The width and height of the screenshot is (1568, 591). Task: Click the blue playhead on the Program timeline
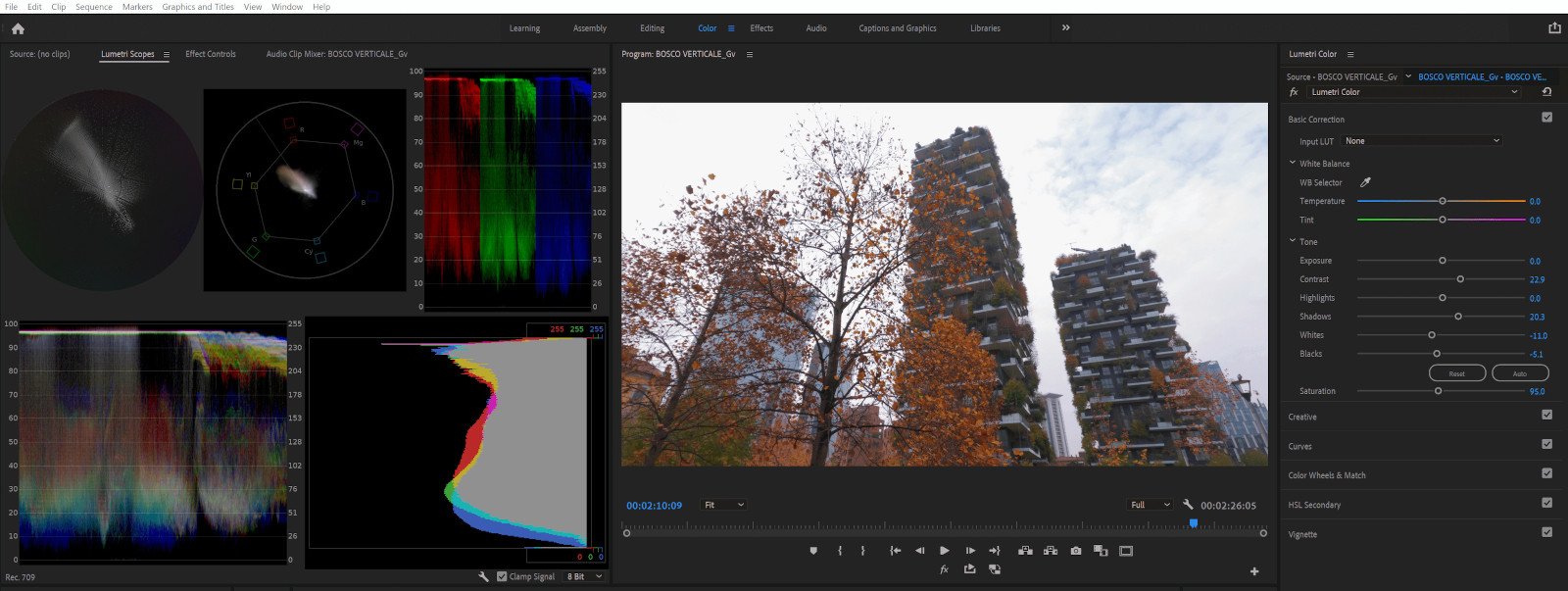coord(1194,523)
